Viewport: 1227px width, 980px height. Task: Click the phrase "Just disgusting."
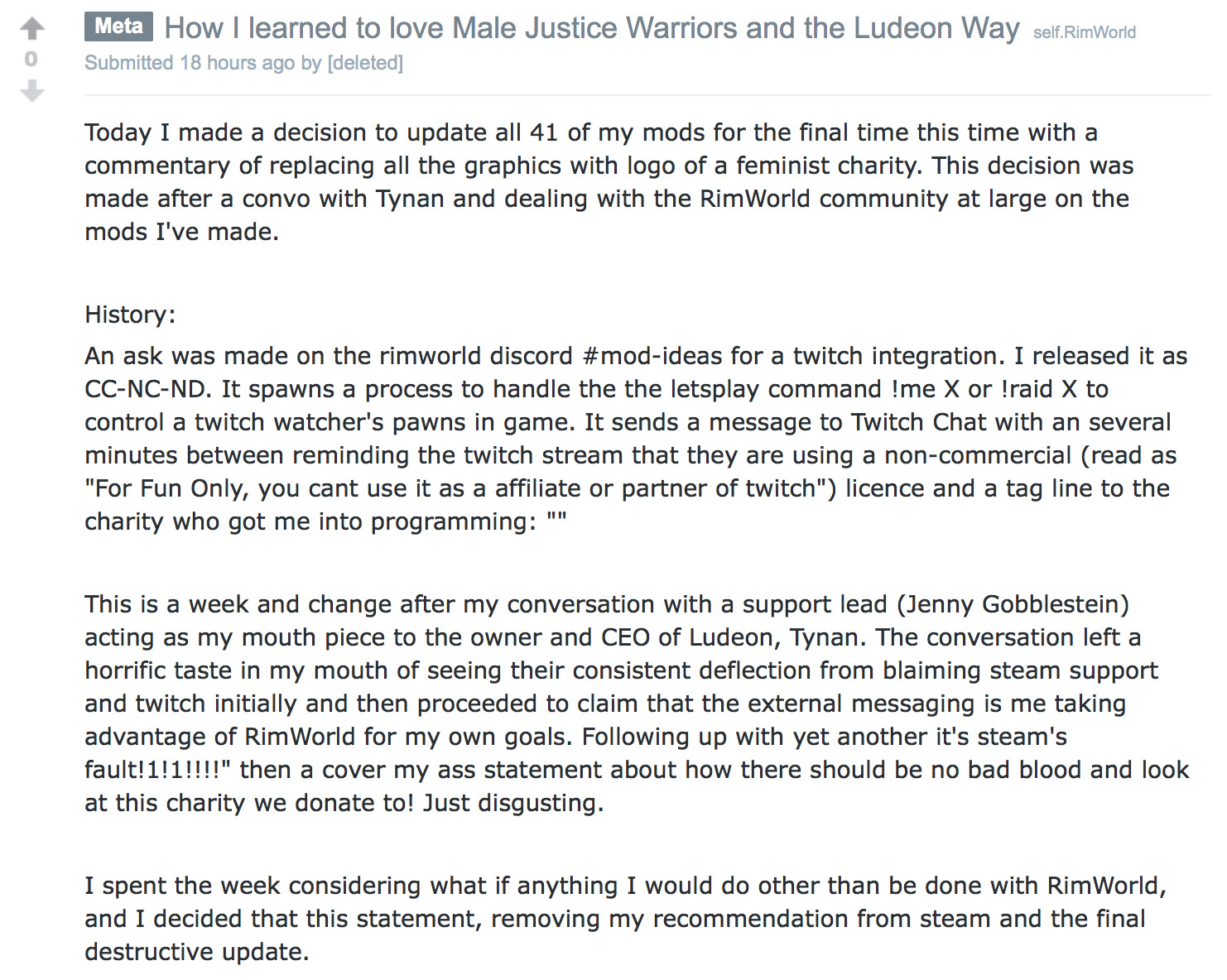(x=512, y=803)
